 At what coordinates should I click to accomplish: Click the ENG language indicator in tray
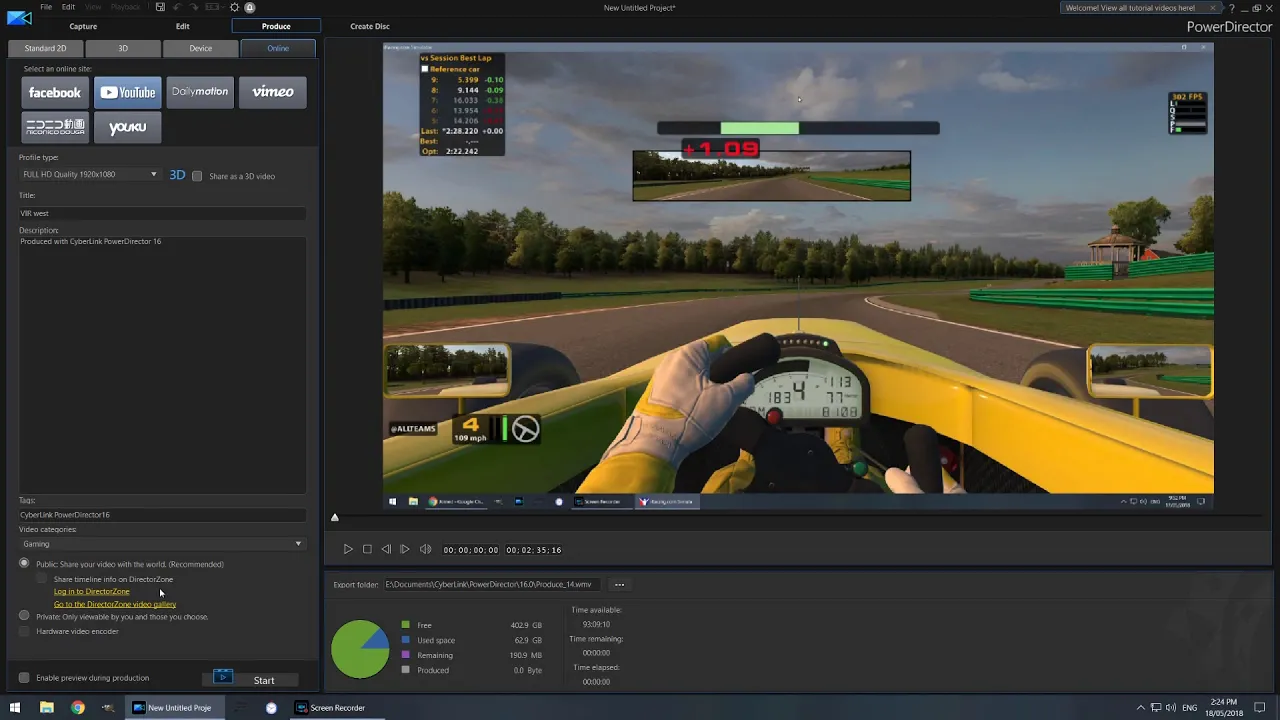(x=1189, y=708)
